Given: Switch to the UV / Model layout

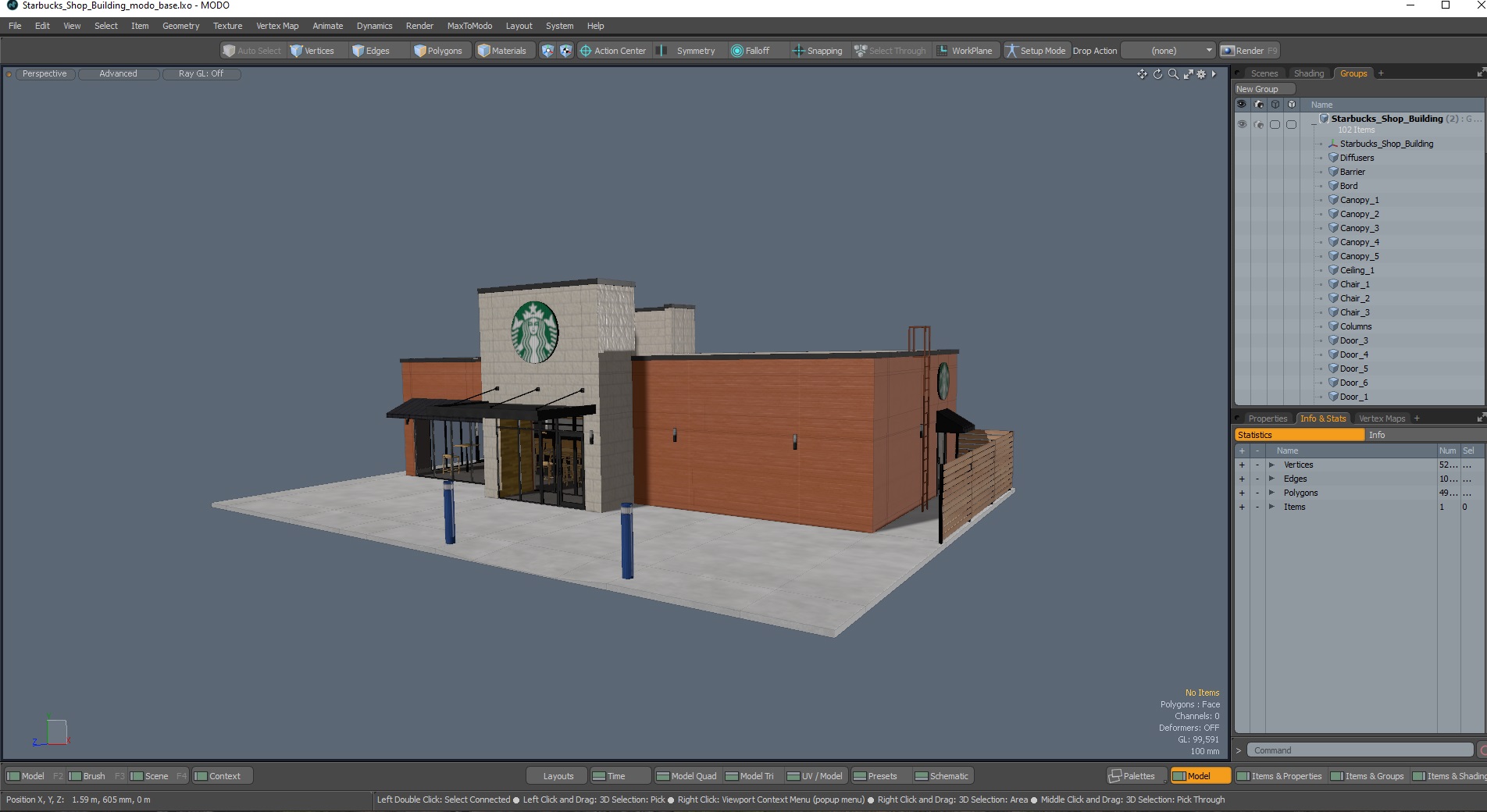Looking at the screenshot, I should [815, 776].
